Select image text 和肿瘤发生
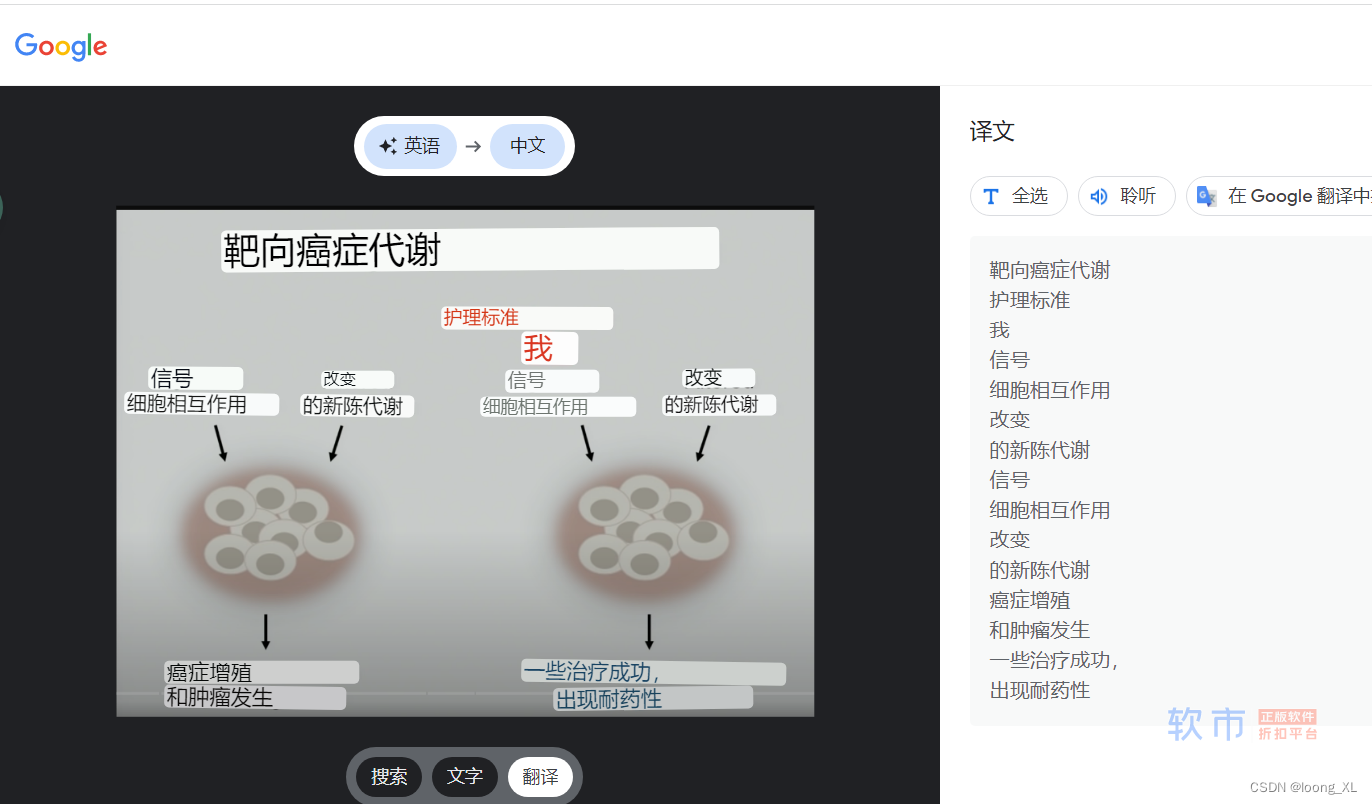Image resolution: width=1372 pixels, height=804 pixels. click(220, 697)
